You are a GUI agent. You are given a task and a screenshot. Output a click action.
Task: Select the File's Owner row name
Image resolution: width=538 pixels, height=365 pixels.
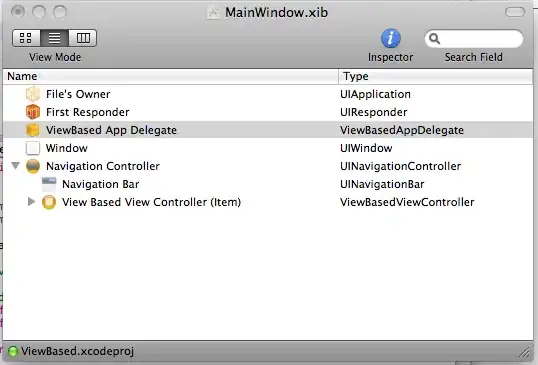click(78, 94)
